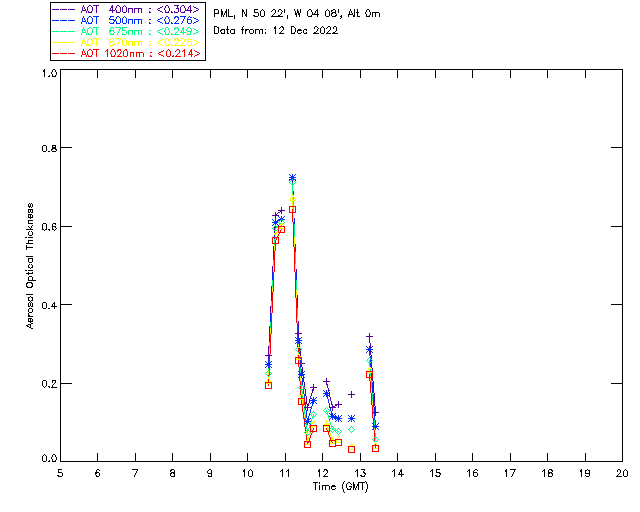Click the AOT 870nm legend entry
The height and width of the screenshot is (512, 640).
pos(127,42)
